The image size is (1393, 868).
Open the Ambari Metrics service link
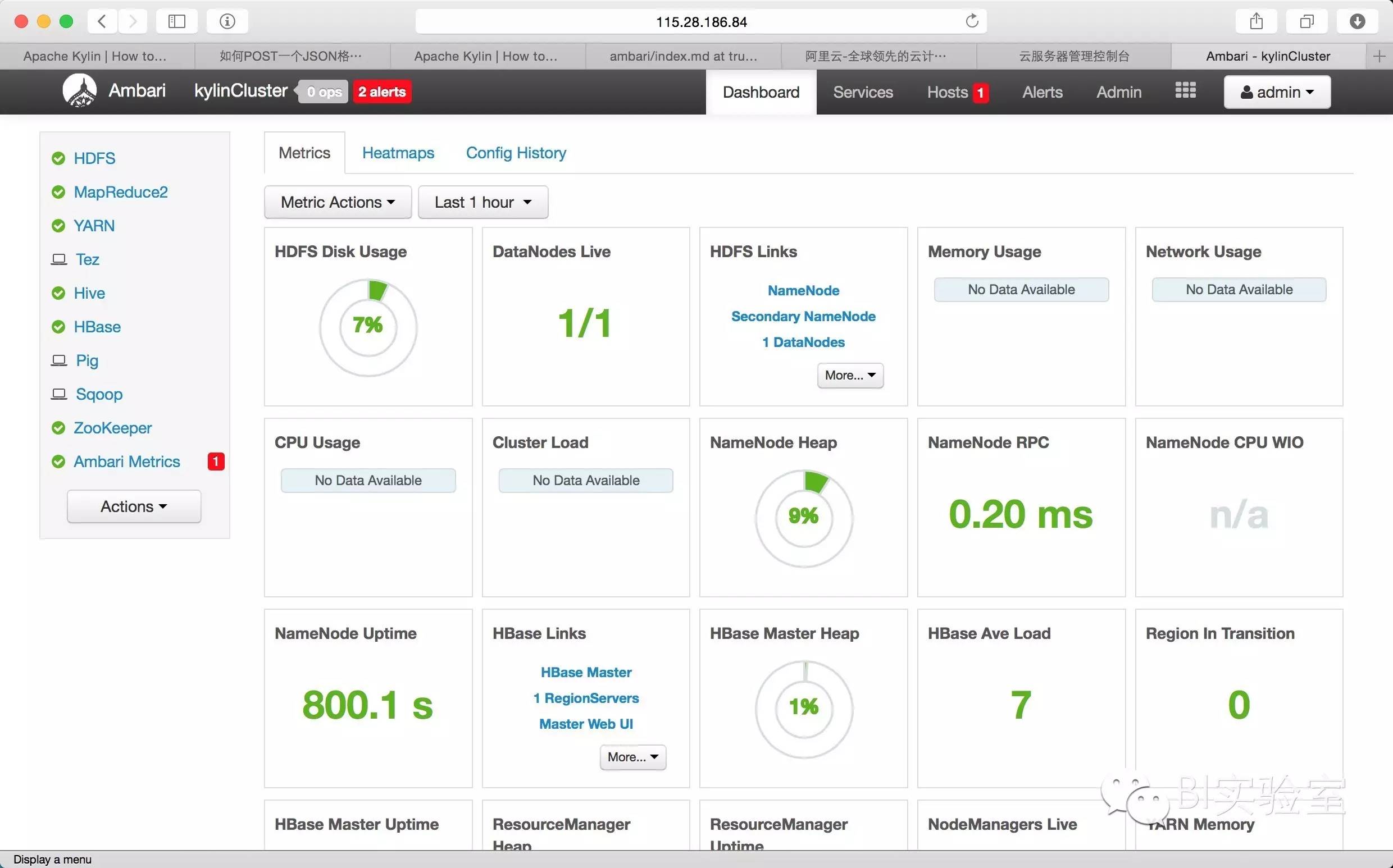pyautogui.click(x=127, y=462)
